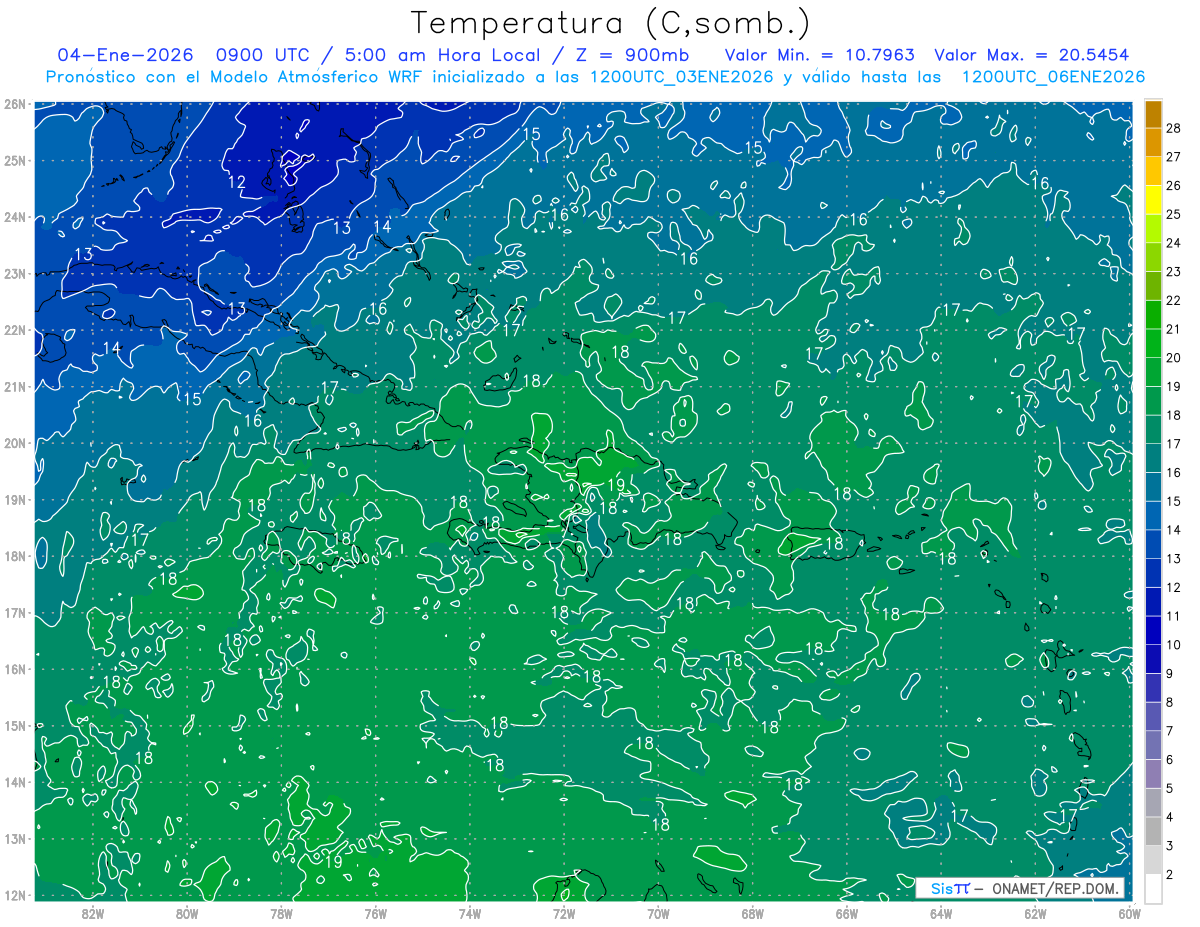Screen dimensions: 1200x927
Task: Click the white bottom swatch of the color scale
Action: click(1153, 888)
